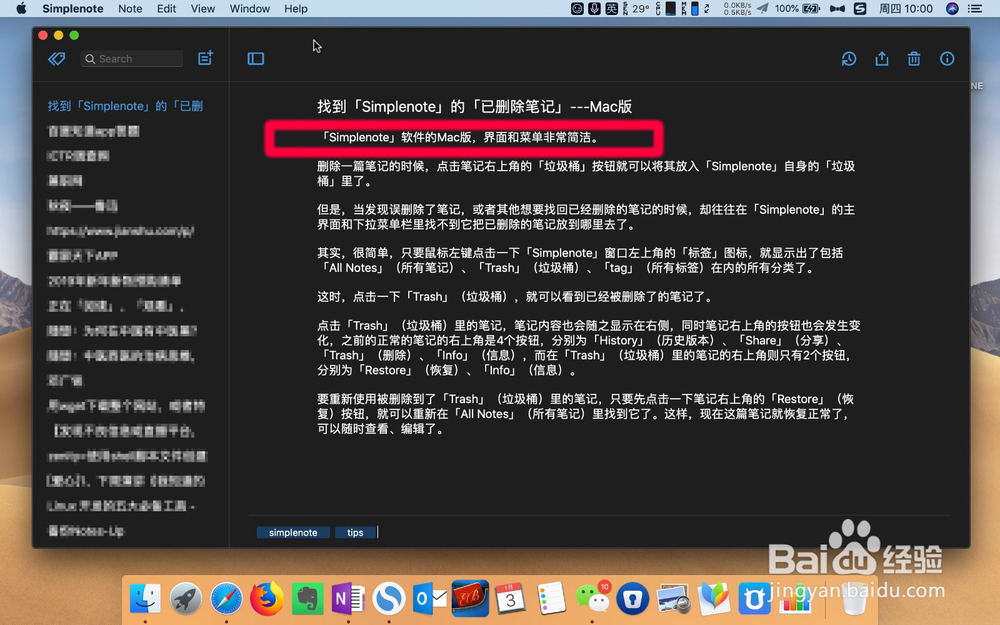
Task: Open the Edit menu
Action: [166, 8]
